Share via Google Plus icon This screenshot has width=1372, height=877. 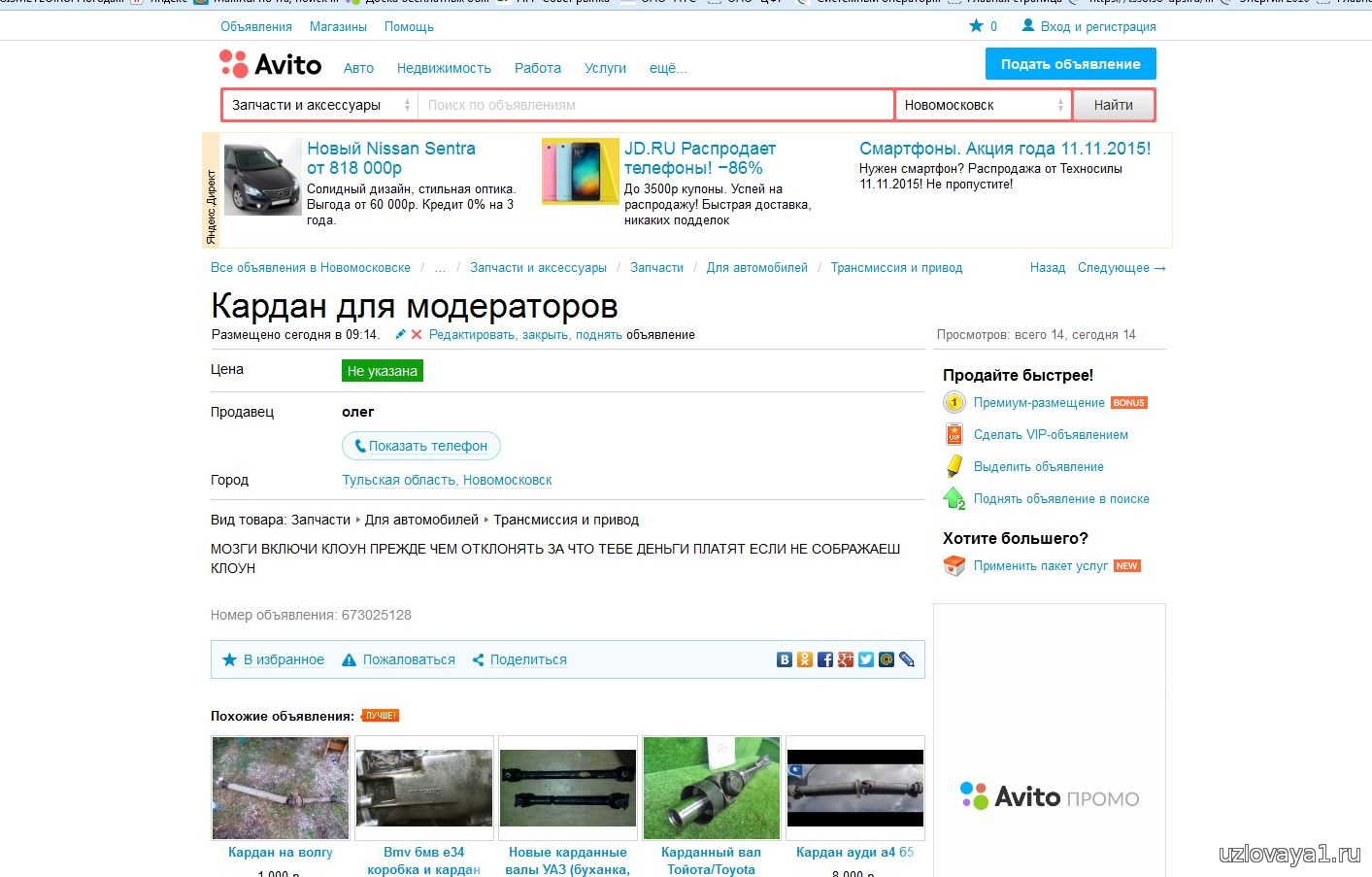(x=846, y=659)
